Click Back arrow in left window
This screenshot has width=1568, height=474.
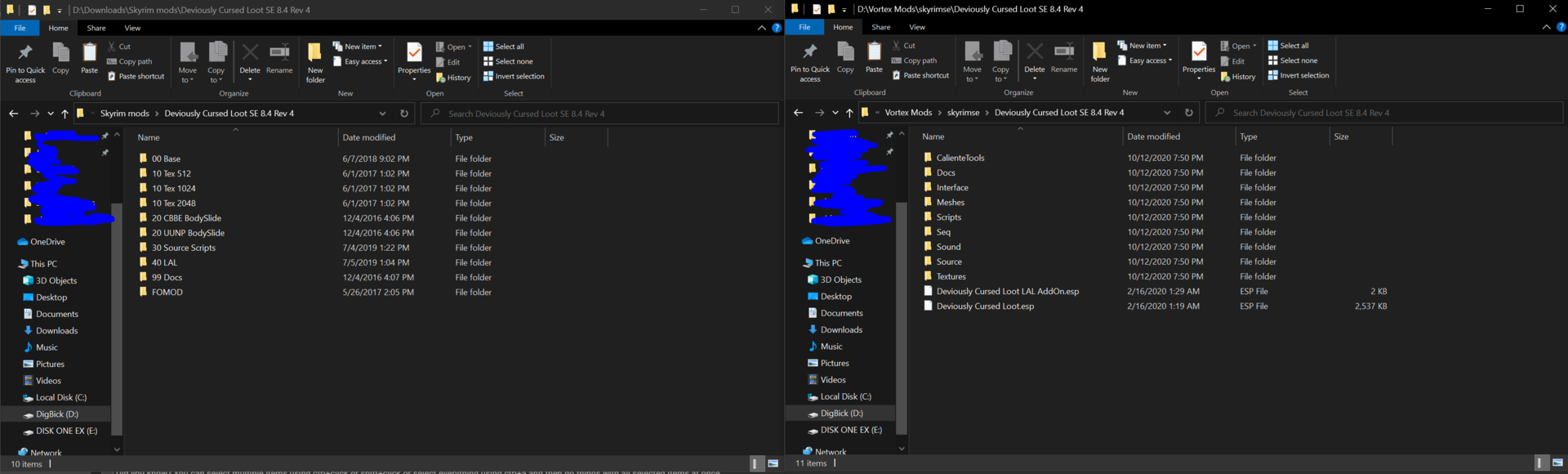13,114
